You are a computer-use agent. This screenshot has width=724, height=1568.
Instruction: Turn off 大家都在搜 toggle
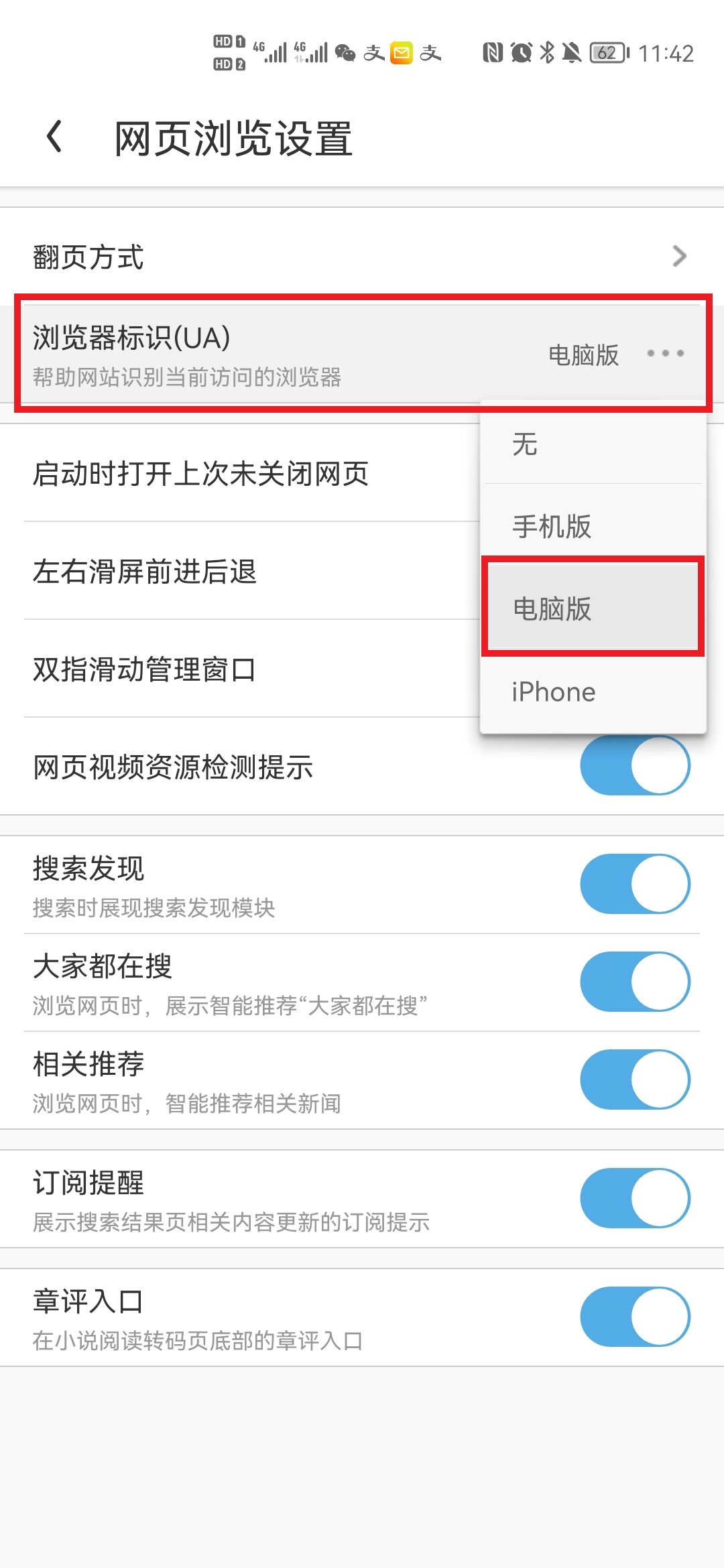point(635,982)
